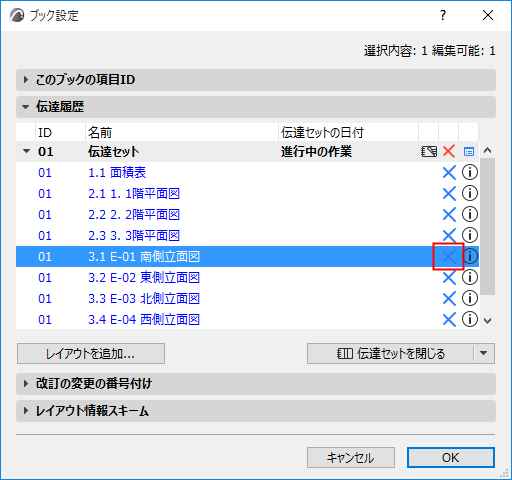Show info for 3.3 E-03 北側立面図
Screen dimensions: 512x480
click(470, 298)
